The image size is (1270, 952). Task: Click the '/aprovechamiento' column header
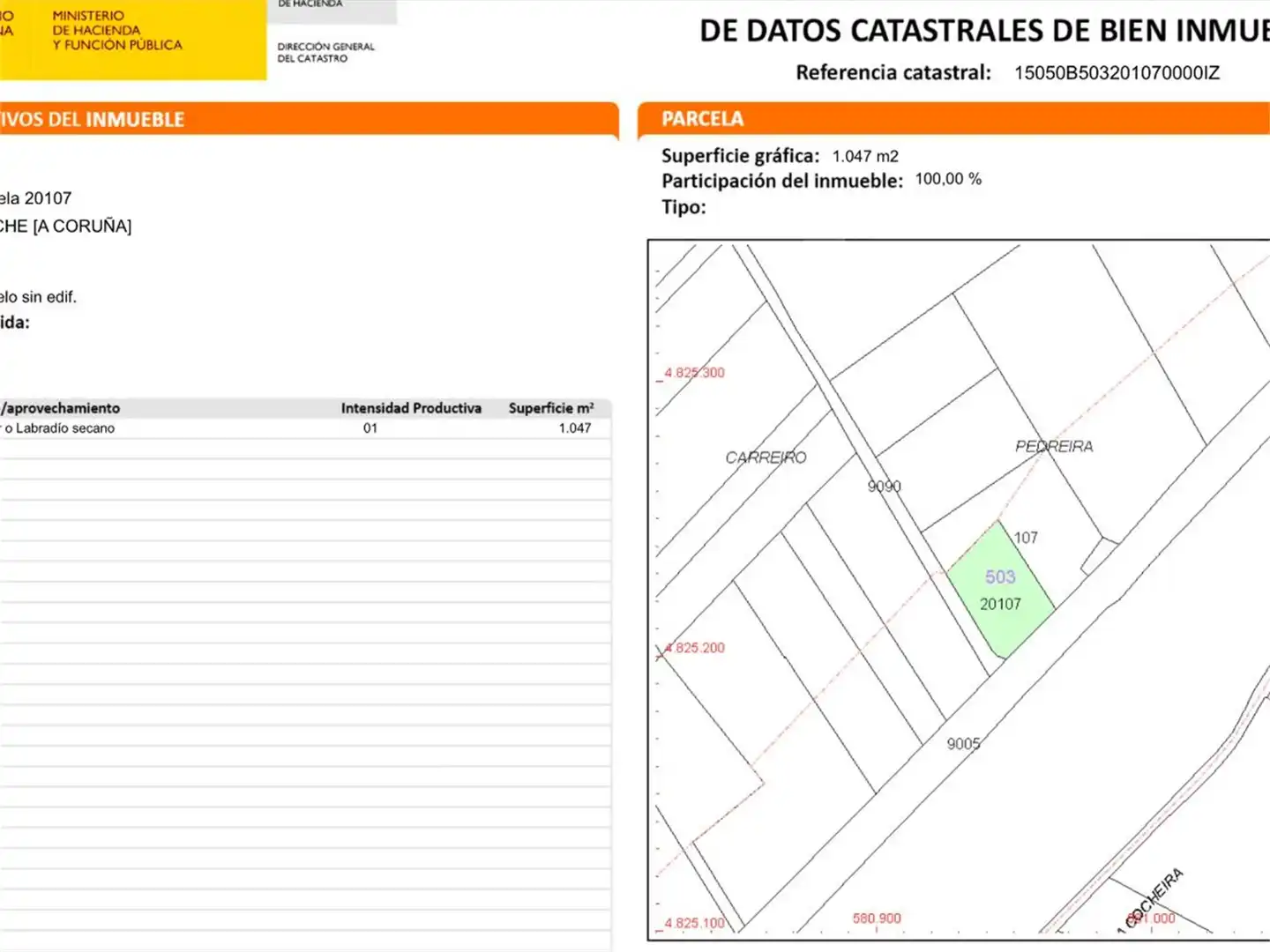pos(60,408)
